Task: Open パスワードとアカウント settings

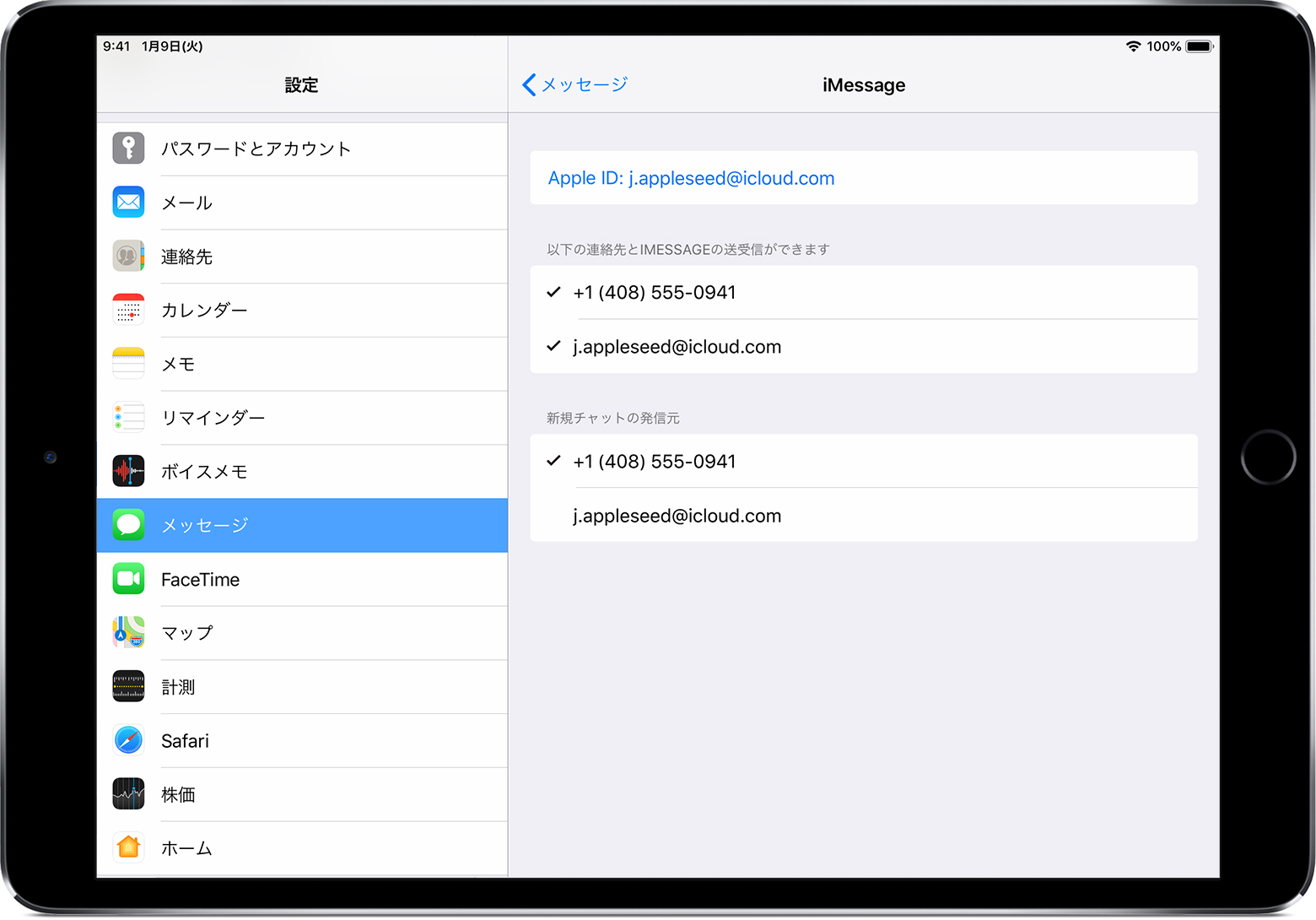Action: tap(302, 149)
